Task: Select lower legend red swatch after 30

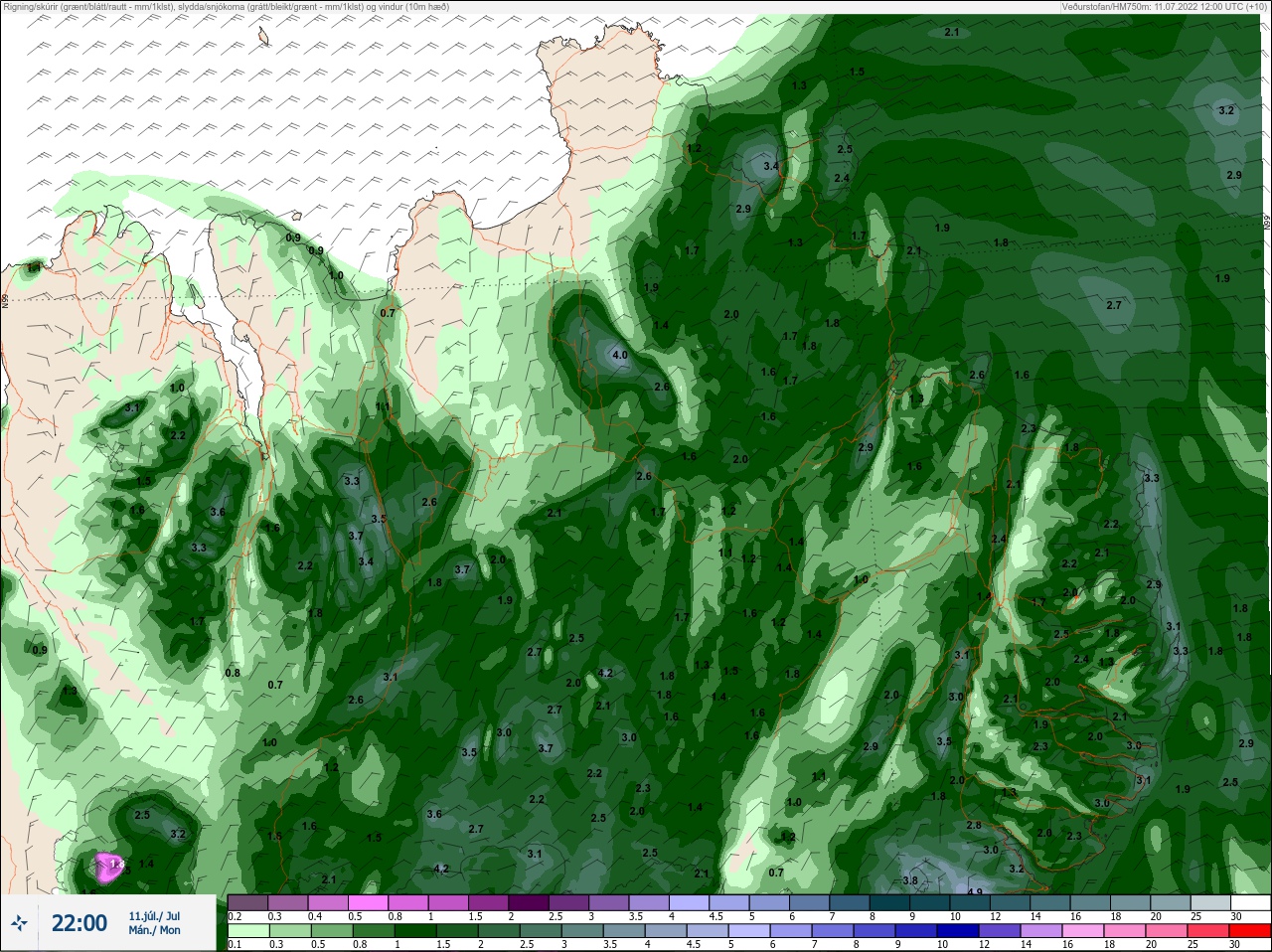Action: point(1250,931)
